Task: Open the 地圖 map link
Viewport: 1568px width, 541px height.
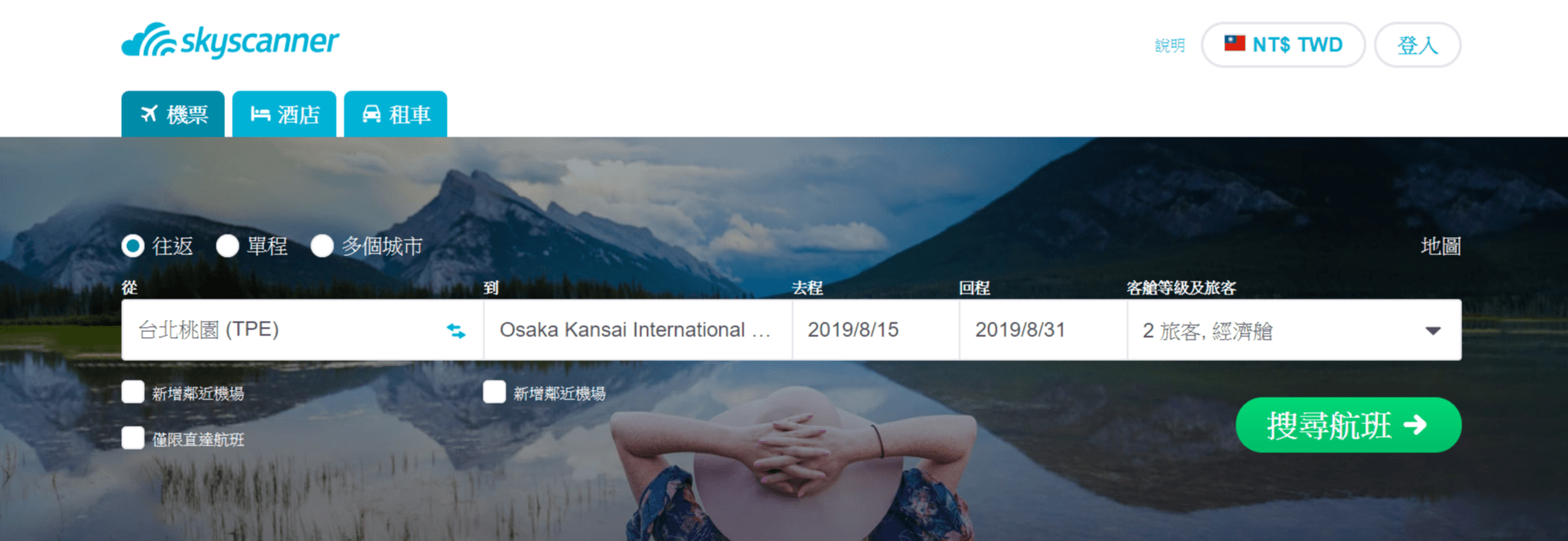Action: tap(1441, 247)
